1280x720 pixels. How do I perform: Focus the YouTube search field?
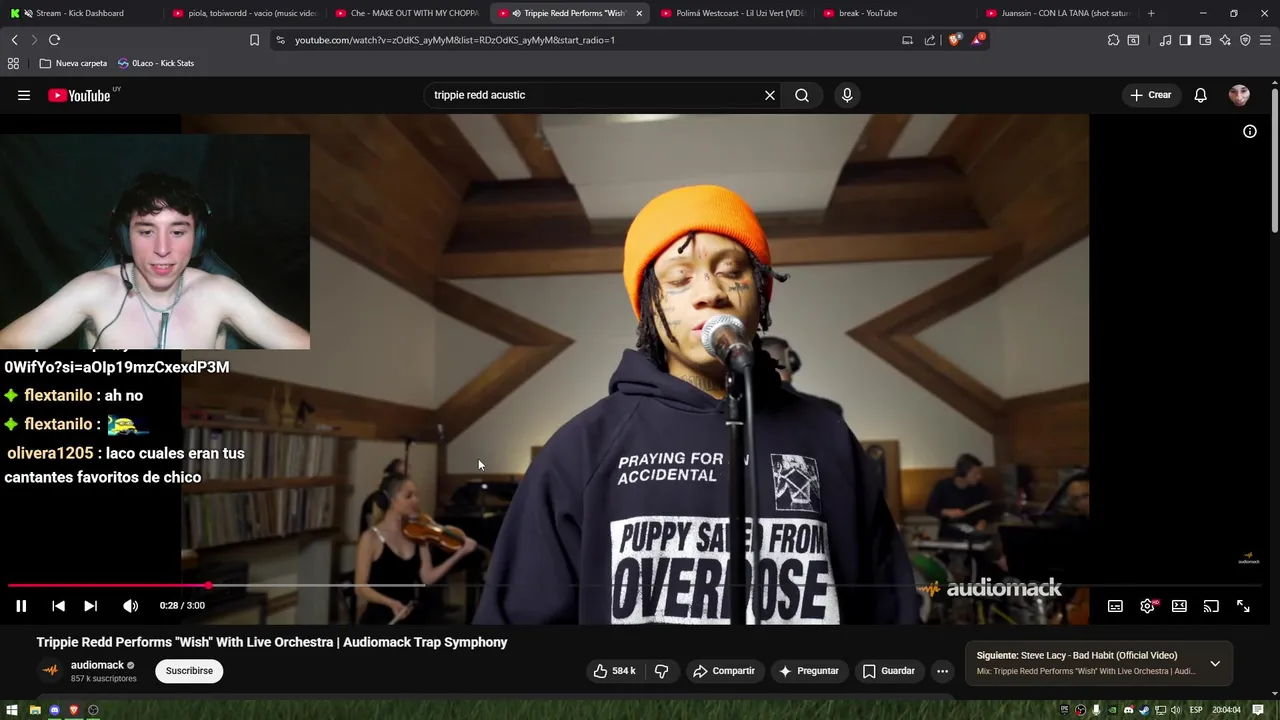[x=595, y=95]
